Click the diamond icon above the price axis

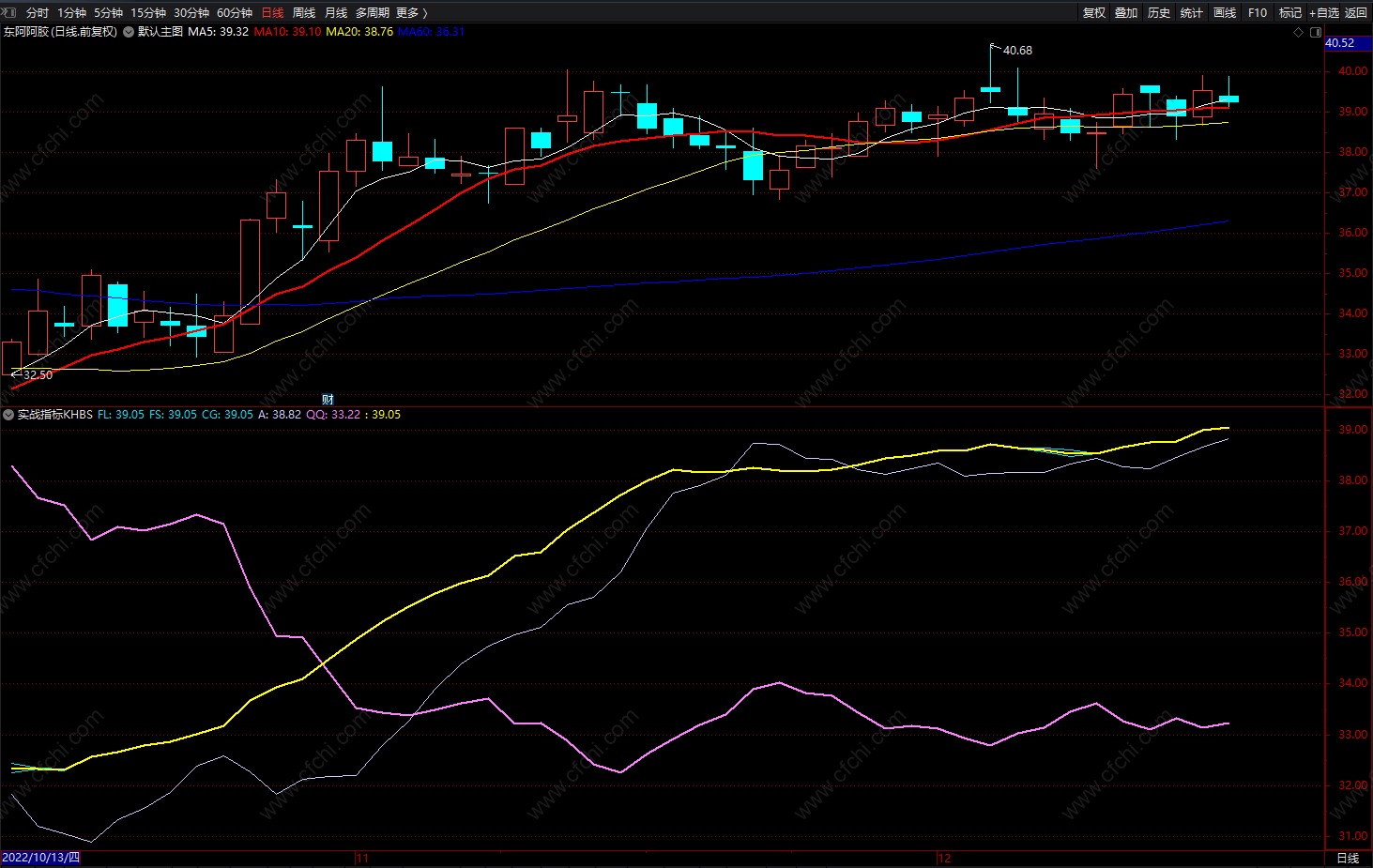click(1299, 32)
